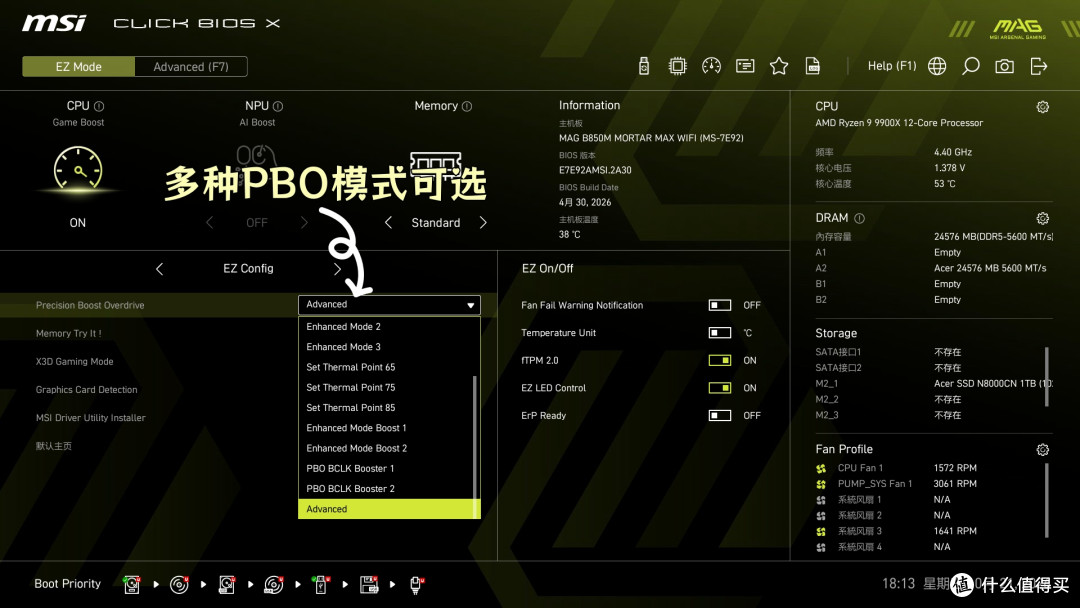Select Set Thermal Point 85

tap(386, 408)
